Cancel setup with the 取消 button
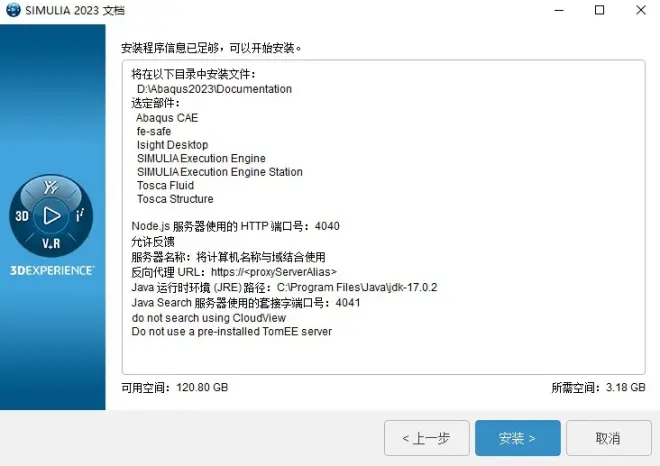 (608, 438)
